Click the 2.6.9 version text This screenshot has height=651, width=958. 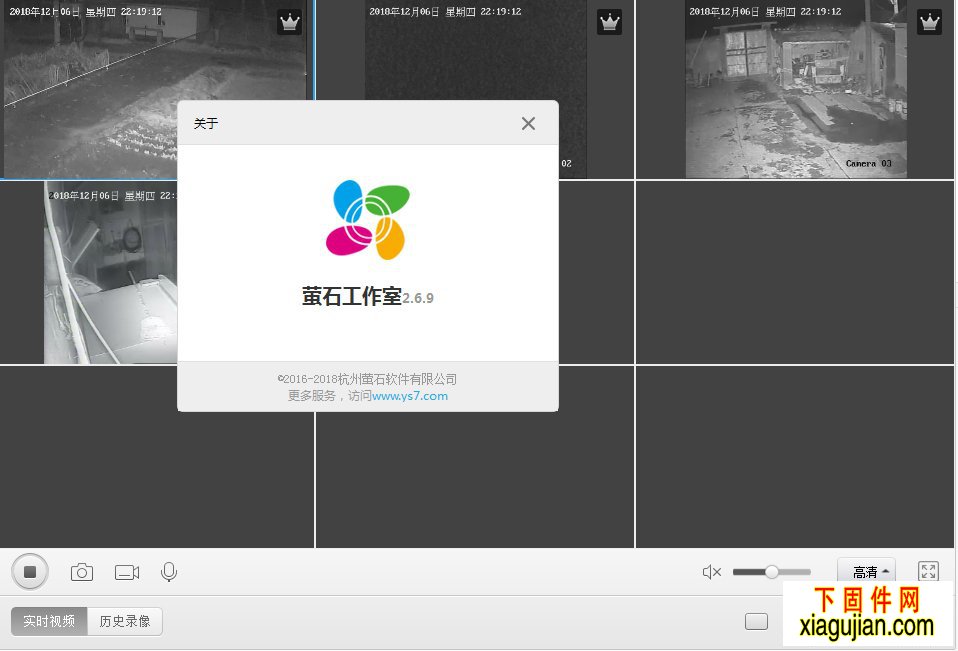pyautogui.click(x=418, y=298)
